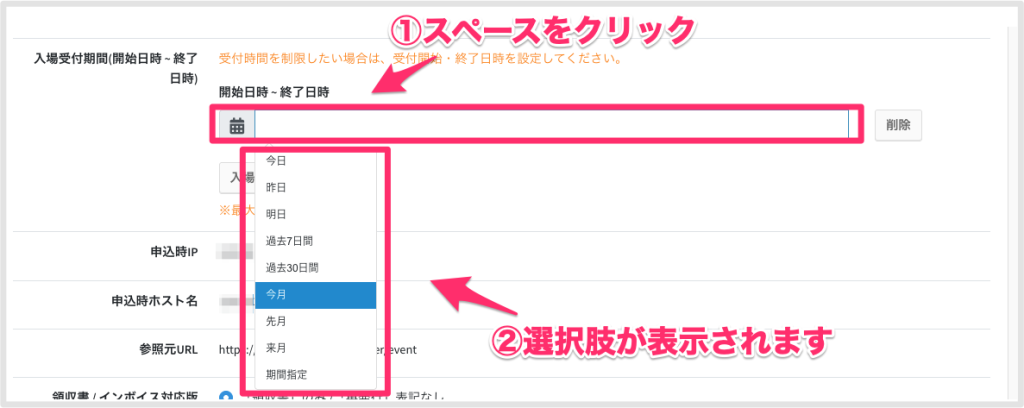This screenshot has width=1024, height=408.
Task: Click the 入場受付期間 field label
Action: pos(116,68)
